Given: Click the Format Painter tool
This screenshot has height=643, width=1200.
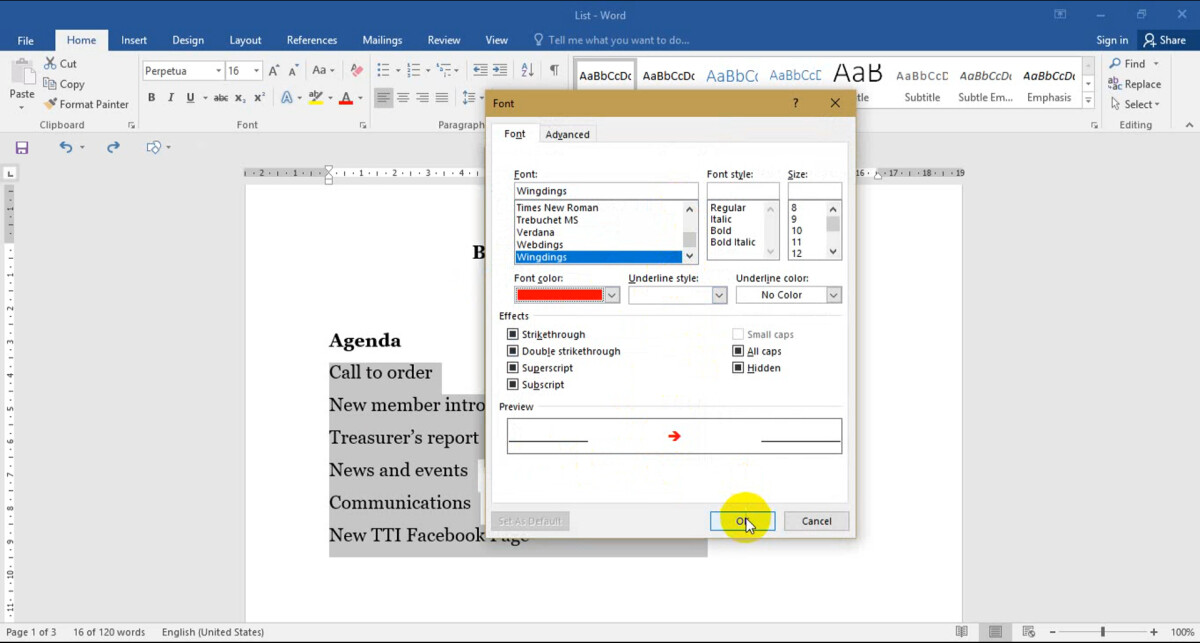Looking at the screenshot, I should click(x=86, y=104).
